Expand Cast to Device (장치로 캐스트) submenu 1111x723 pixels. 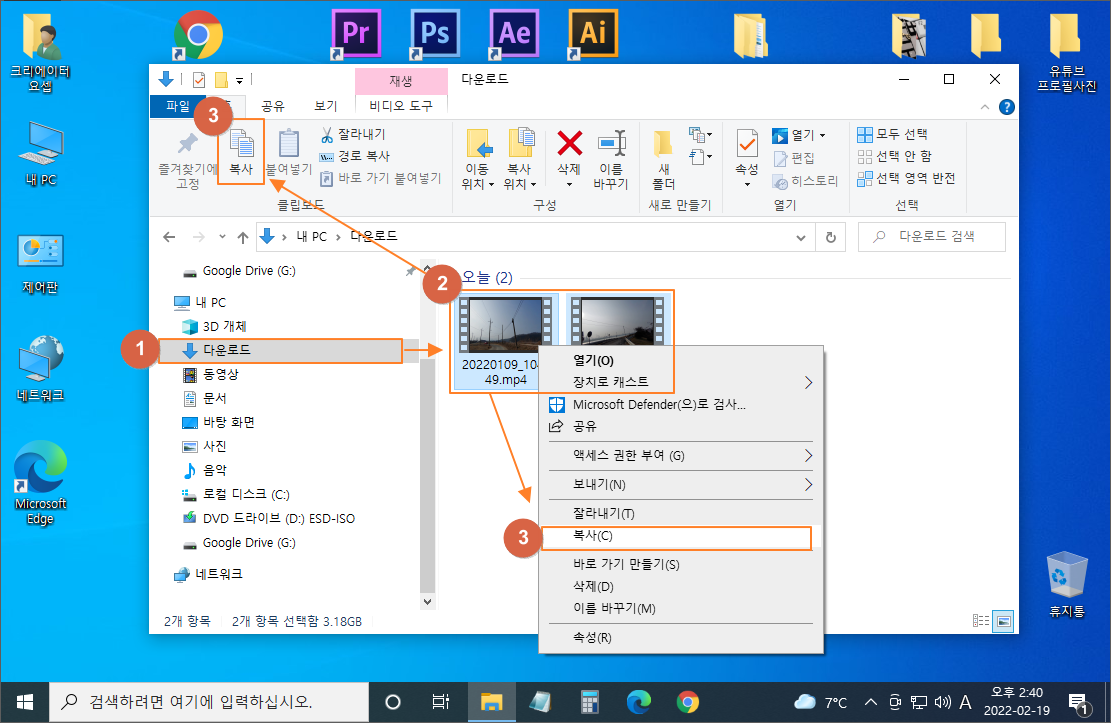point(681,382)
